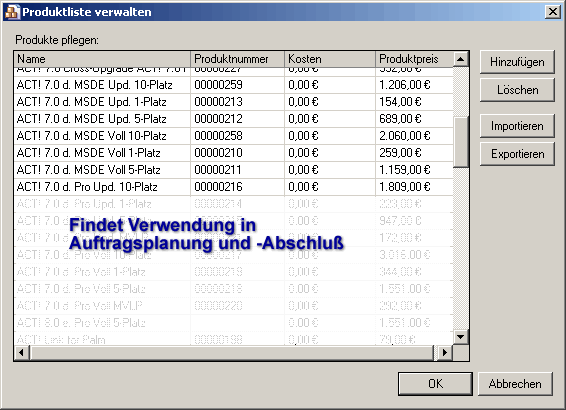Click product number 00000212
The width and height of the screenshot is (566, 410).
tap(218, 119)
